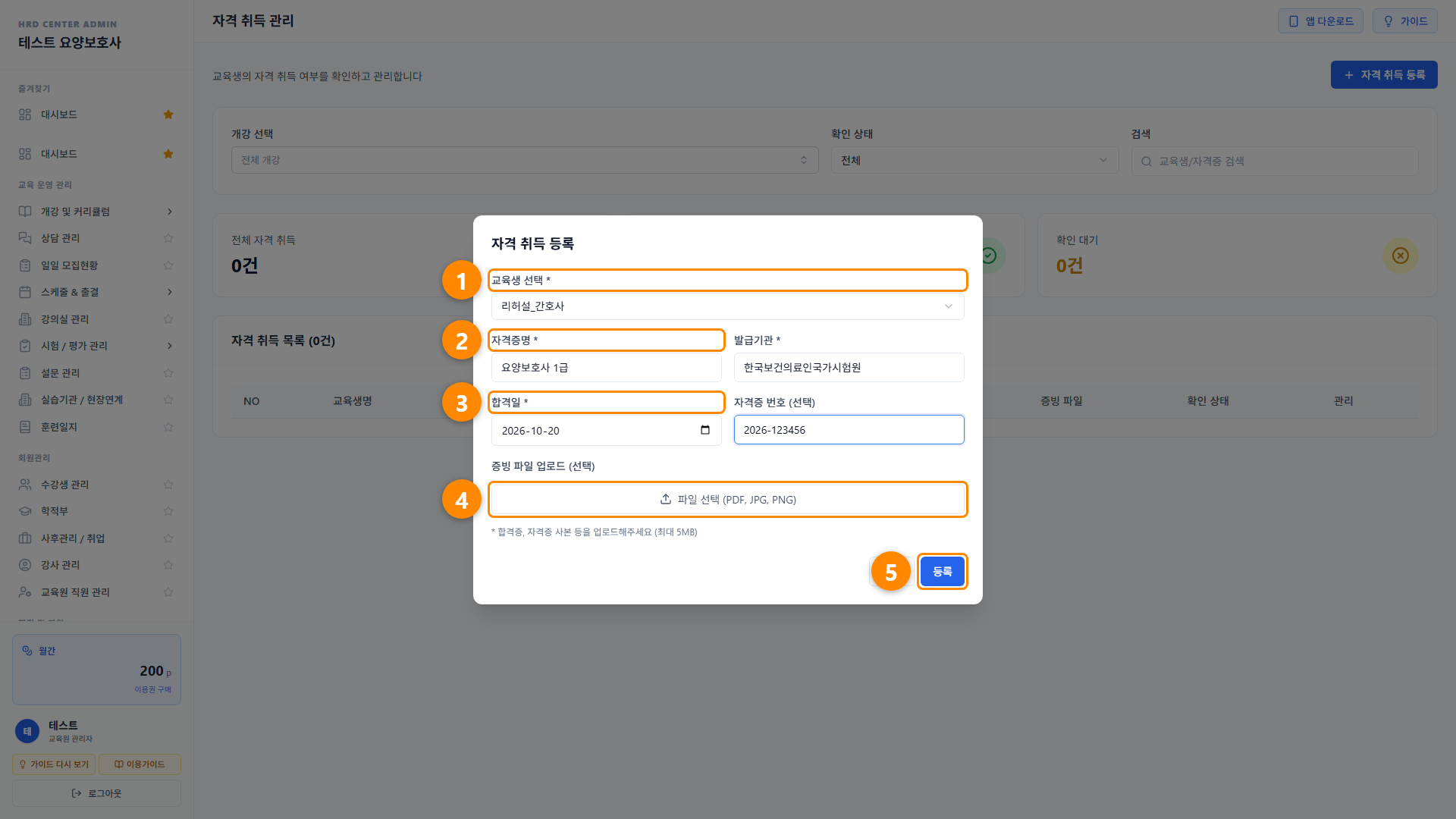
Task: Toggle favorite star for 일일 모집현황
Action: pyautogui.click(x=168, y=265)
